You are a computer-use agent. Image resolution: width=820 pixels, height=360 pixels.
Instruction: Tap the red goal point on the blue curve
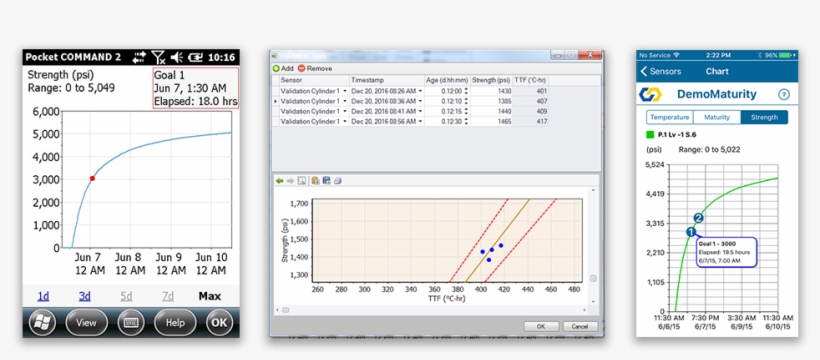tap(92, 178)
